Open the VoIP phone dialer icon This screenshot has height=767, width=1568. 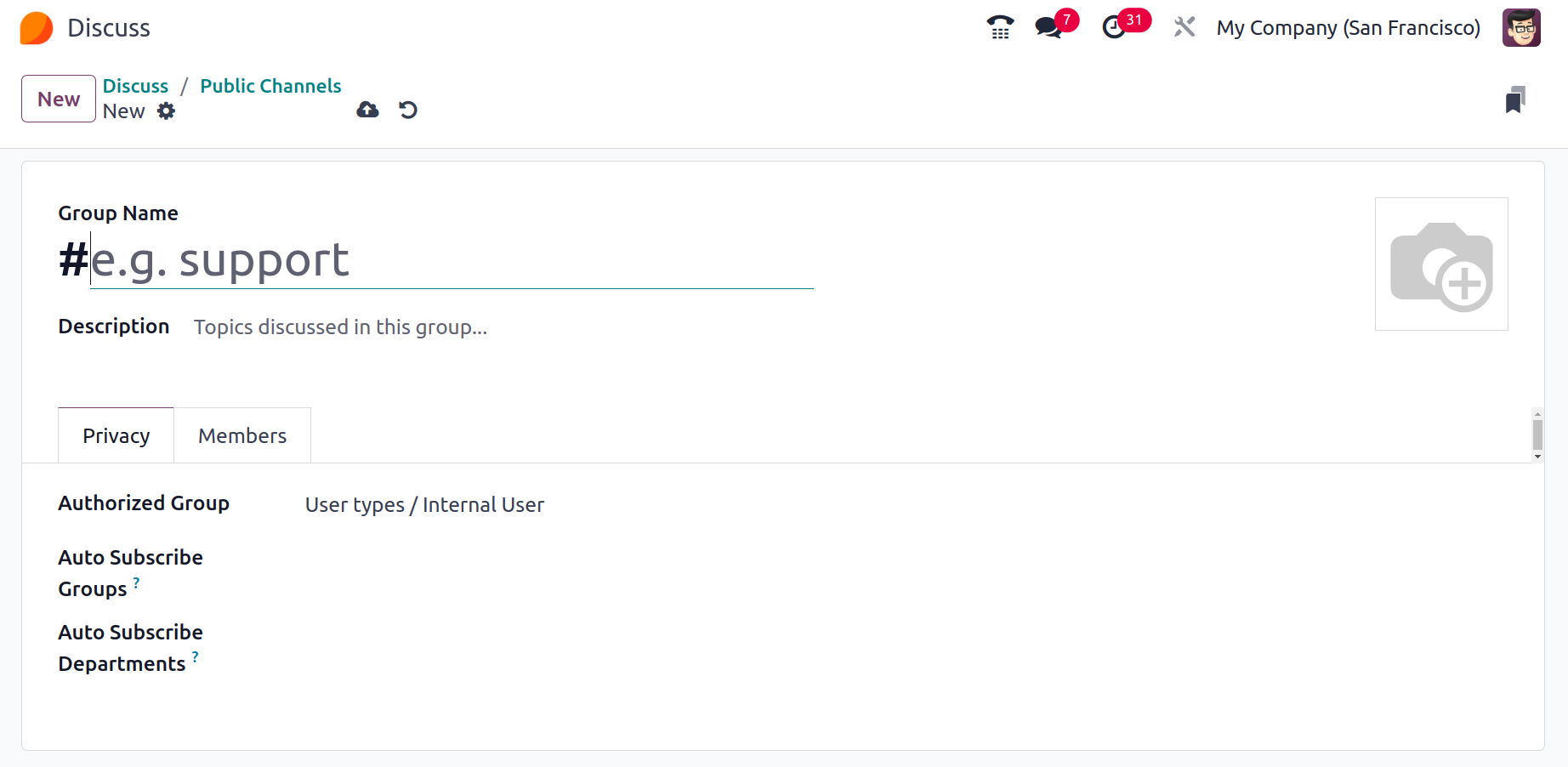coord(1000,27)
